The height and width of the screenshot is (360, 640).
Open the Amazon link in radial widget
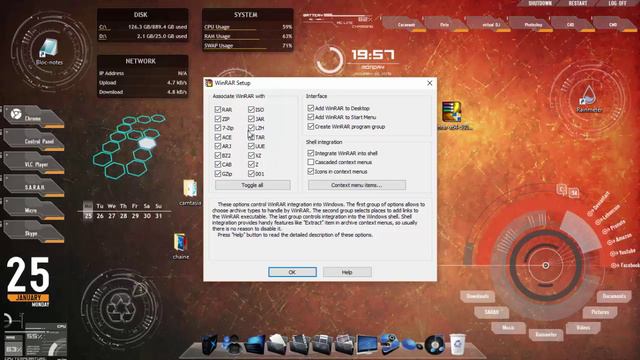pyautogui.click(x=620, y=239)
